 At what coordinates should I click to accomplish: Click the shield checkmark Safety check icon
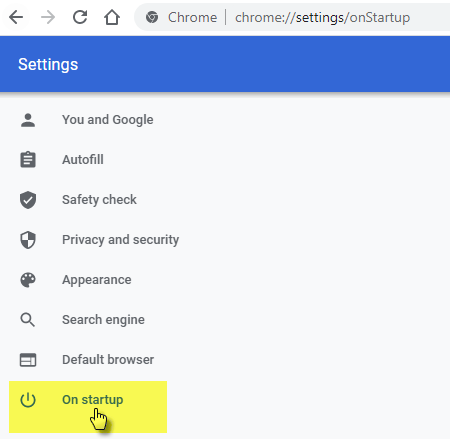28,200
